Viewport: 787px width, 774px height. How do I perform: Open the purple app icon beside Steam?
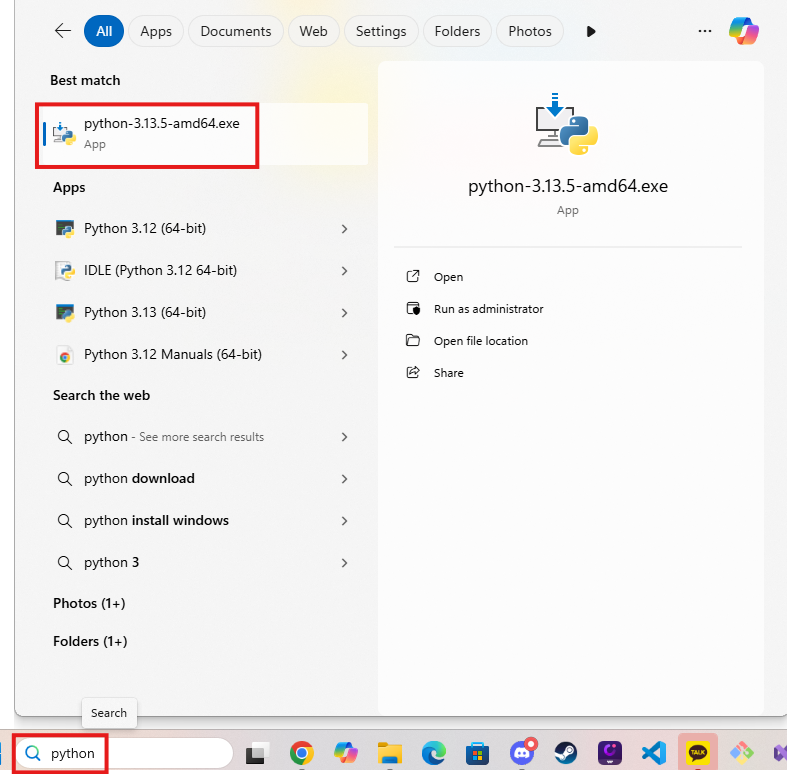pos(610,753)
